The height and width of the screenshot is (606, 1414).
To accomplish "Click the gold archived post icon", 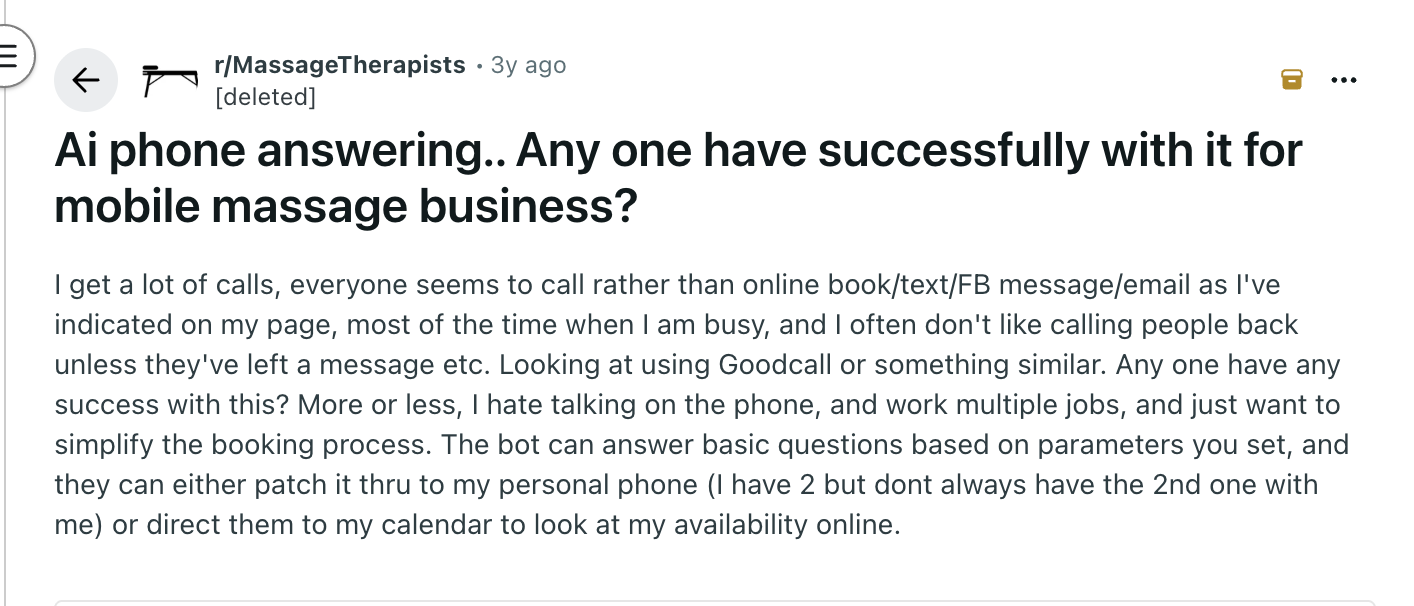I will 1292,80.
